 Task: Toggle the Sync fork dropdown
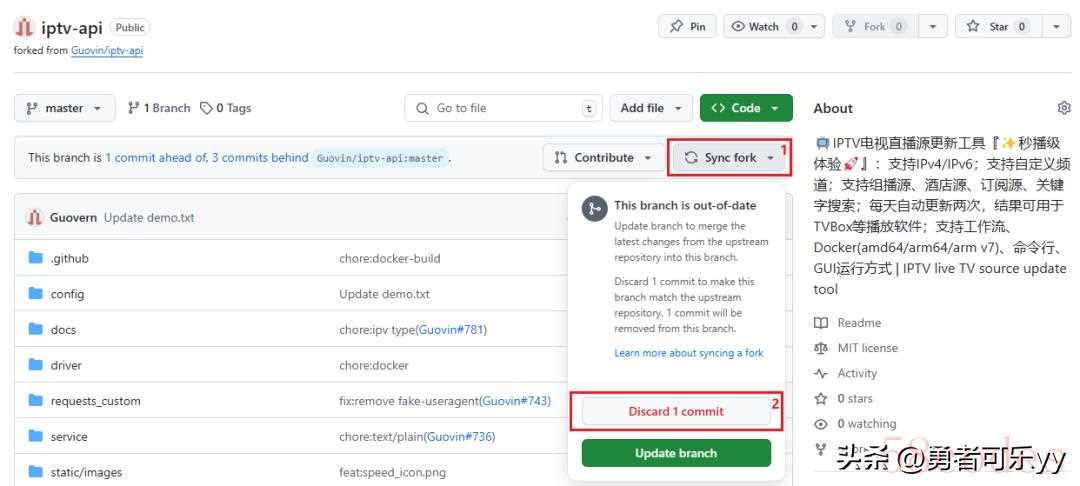click(x=729, y=158)
